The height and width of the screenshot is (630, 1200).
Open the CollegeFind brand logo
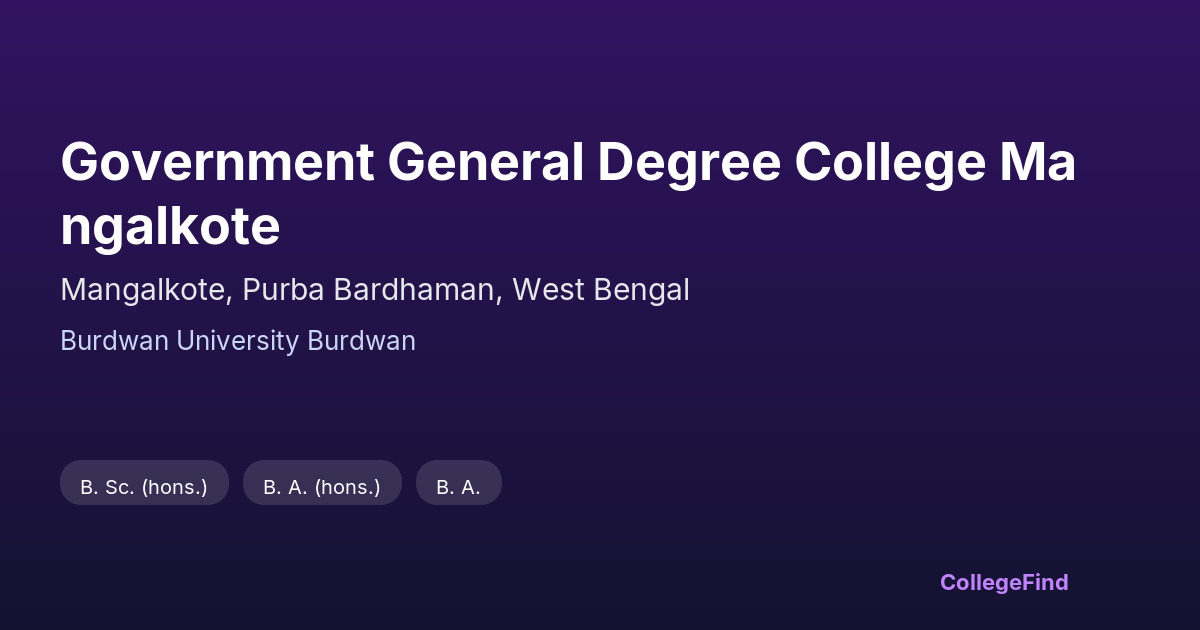click(1004, 582)
